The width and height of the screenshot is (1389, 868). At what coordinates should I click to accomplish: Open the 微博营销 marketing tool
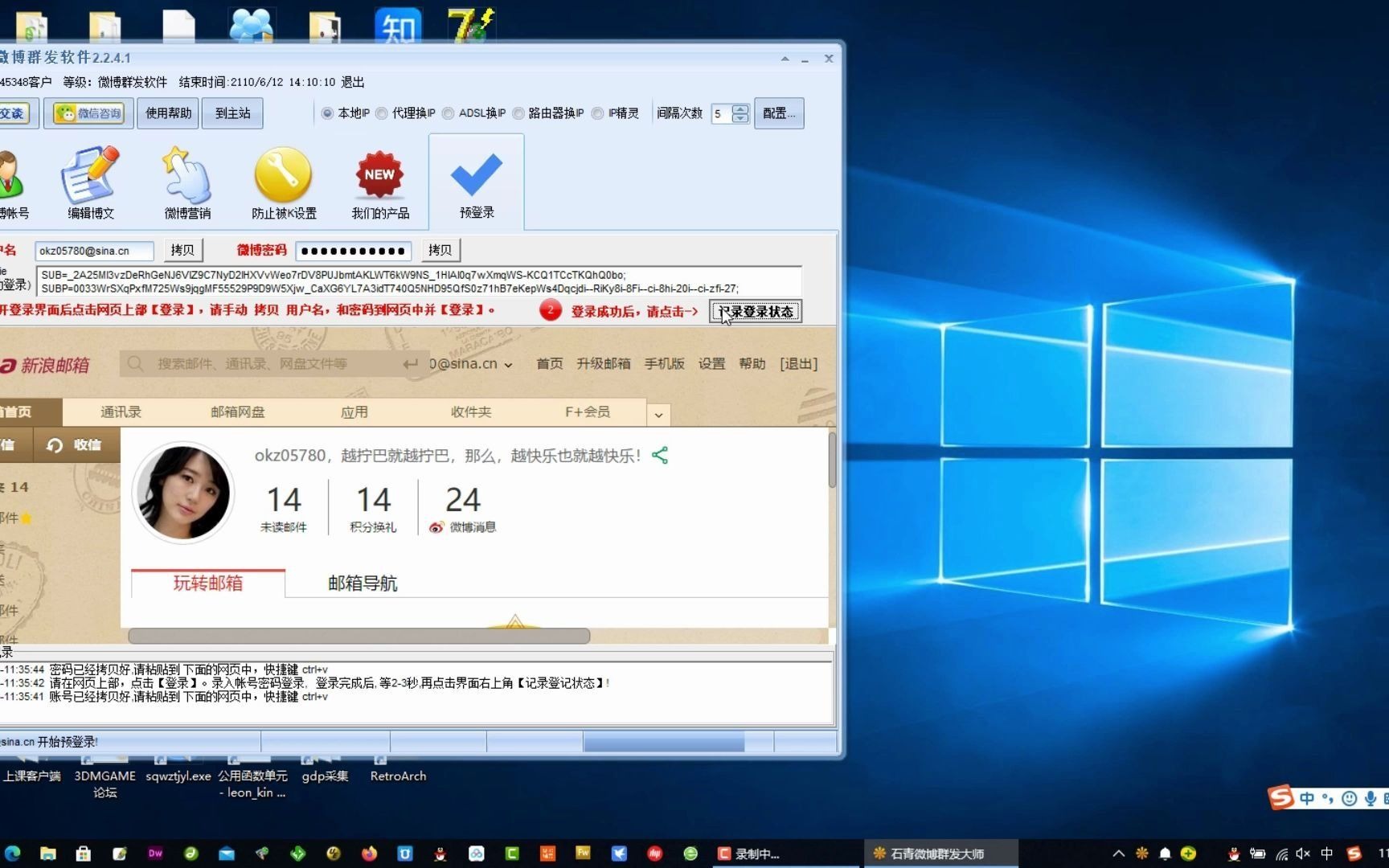tap(187, 183)
